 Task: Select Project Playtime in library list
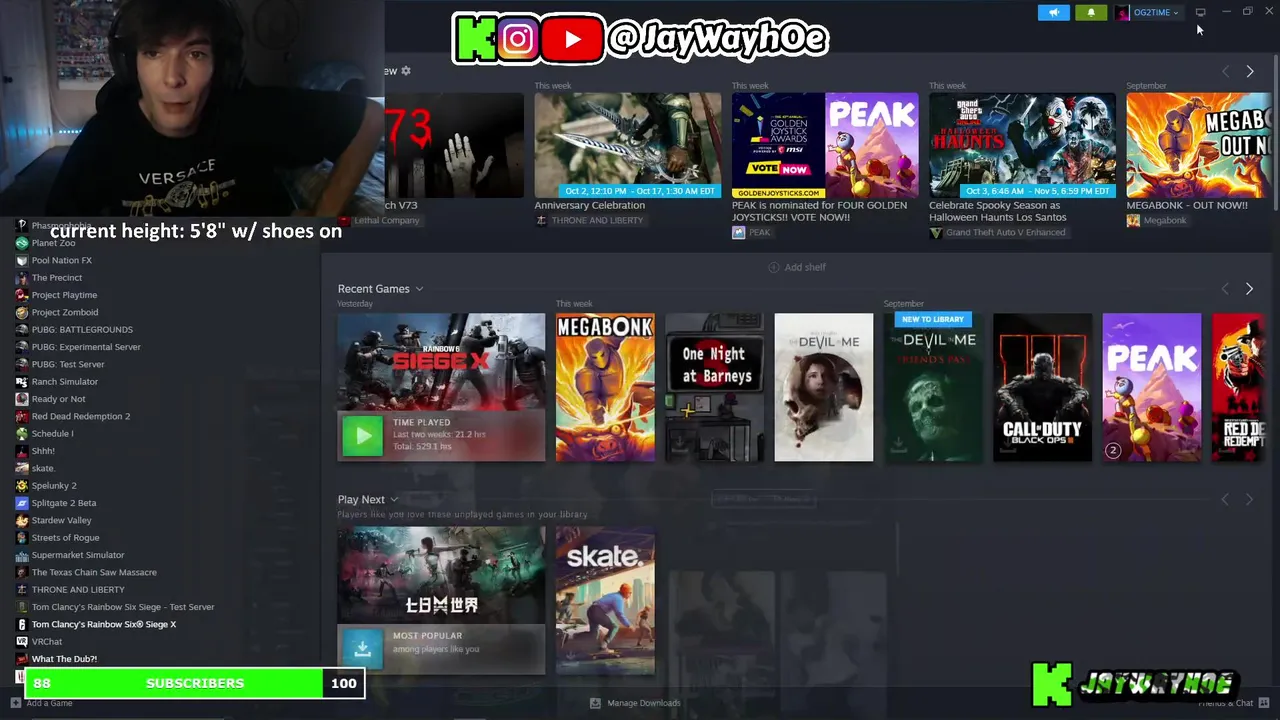pos(64,295)
